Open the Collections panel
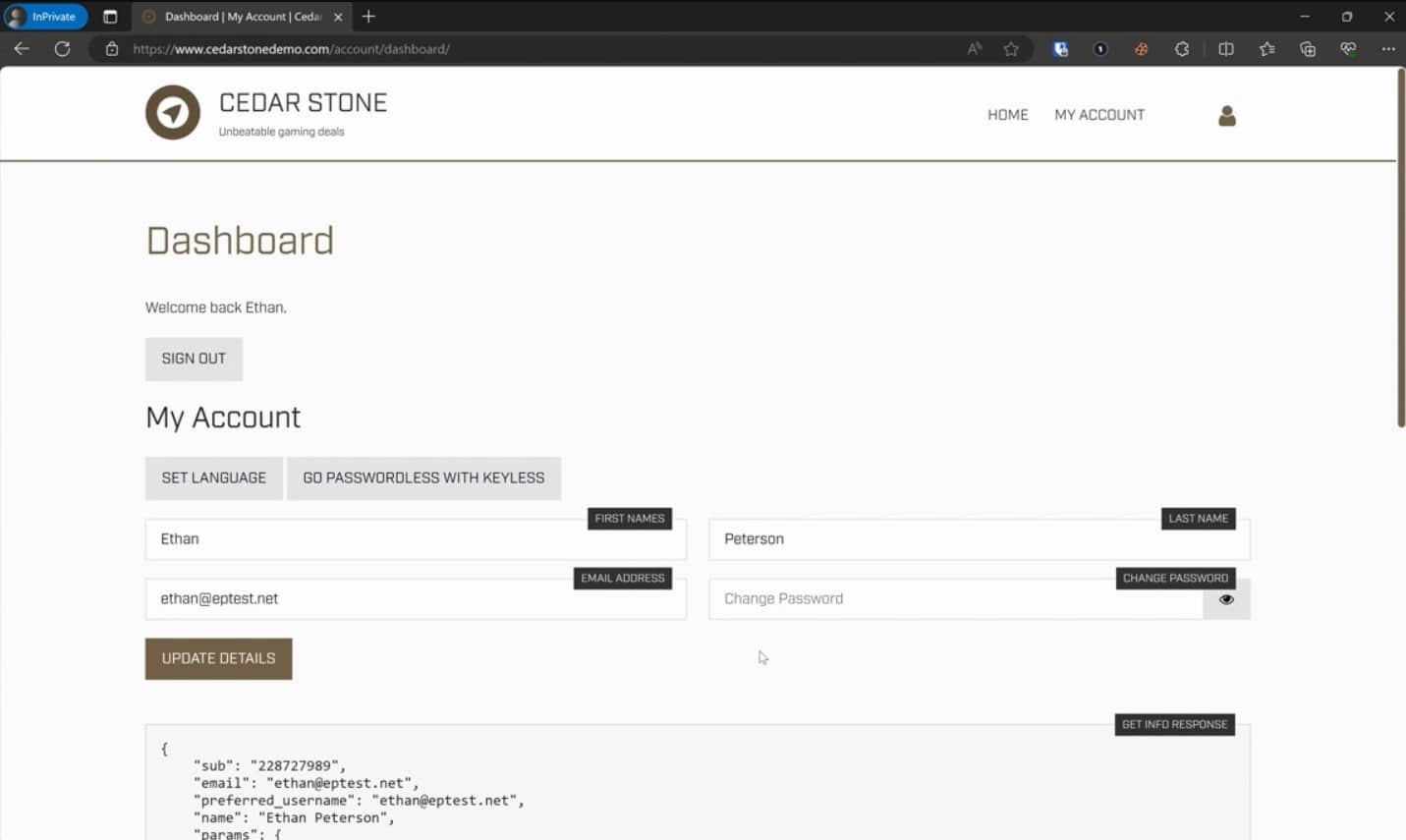The width and height of the screenshot is (1406, 840). (1307, 48)
